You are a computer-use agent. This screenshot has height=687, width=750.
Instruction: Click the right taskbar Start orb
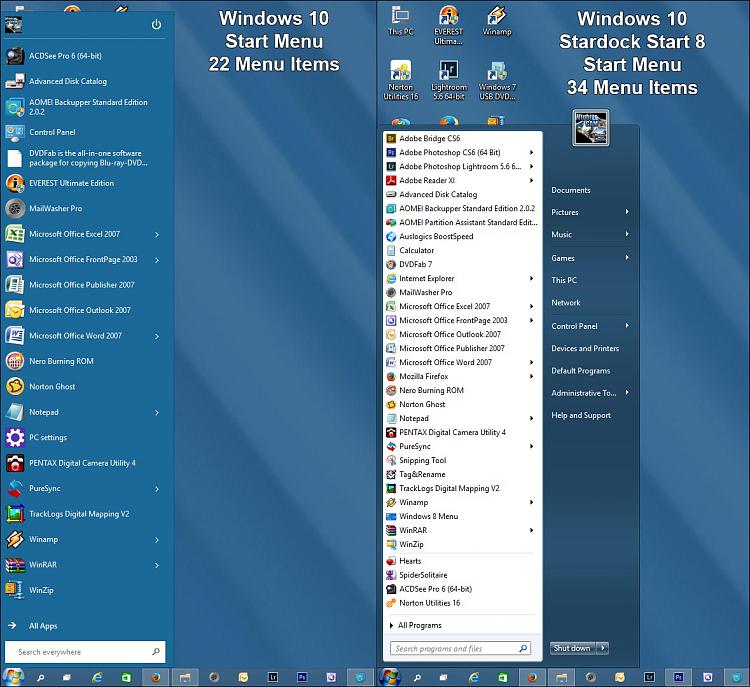(x=390, y=677)
